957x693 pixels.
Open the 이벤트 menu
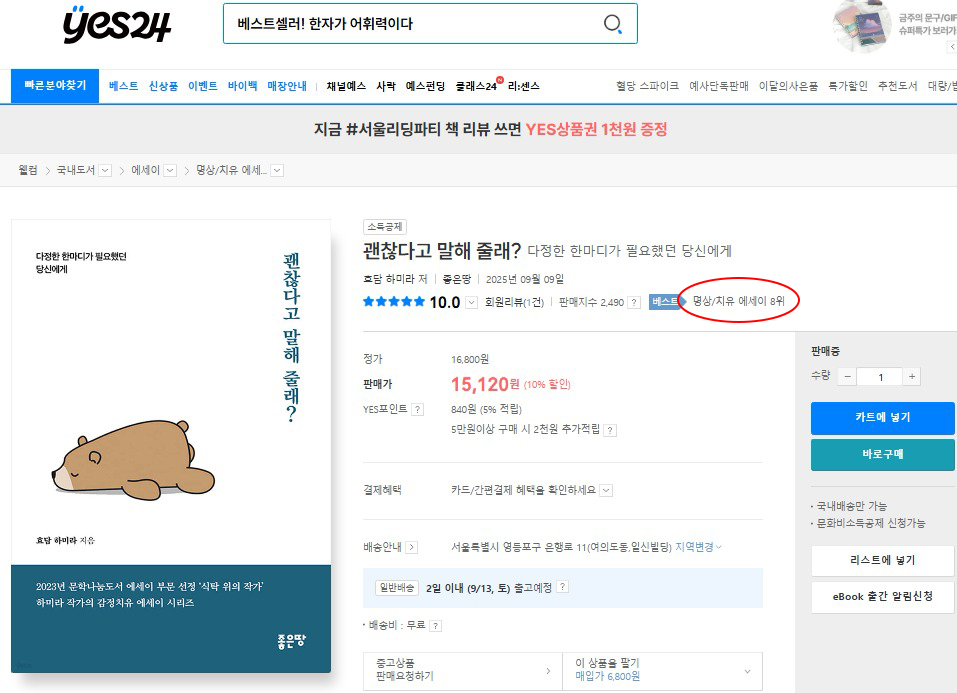[x=203, y=86]
